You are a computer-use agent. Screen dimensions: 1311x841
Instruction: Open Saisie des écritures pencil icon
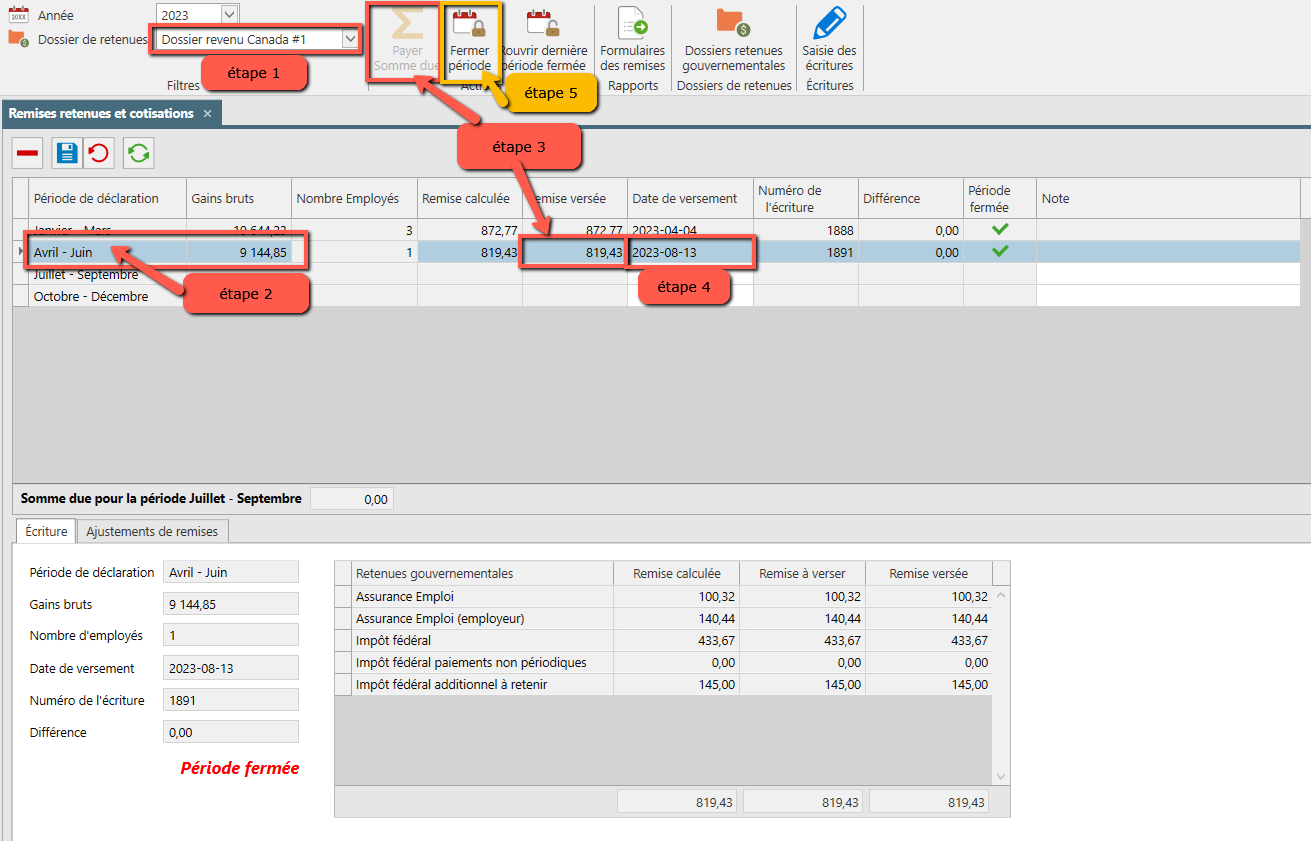click(x=829, y=22)
